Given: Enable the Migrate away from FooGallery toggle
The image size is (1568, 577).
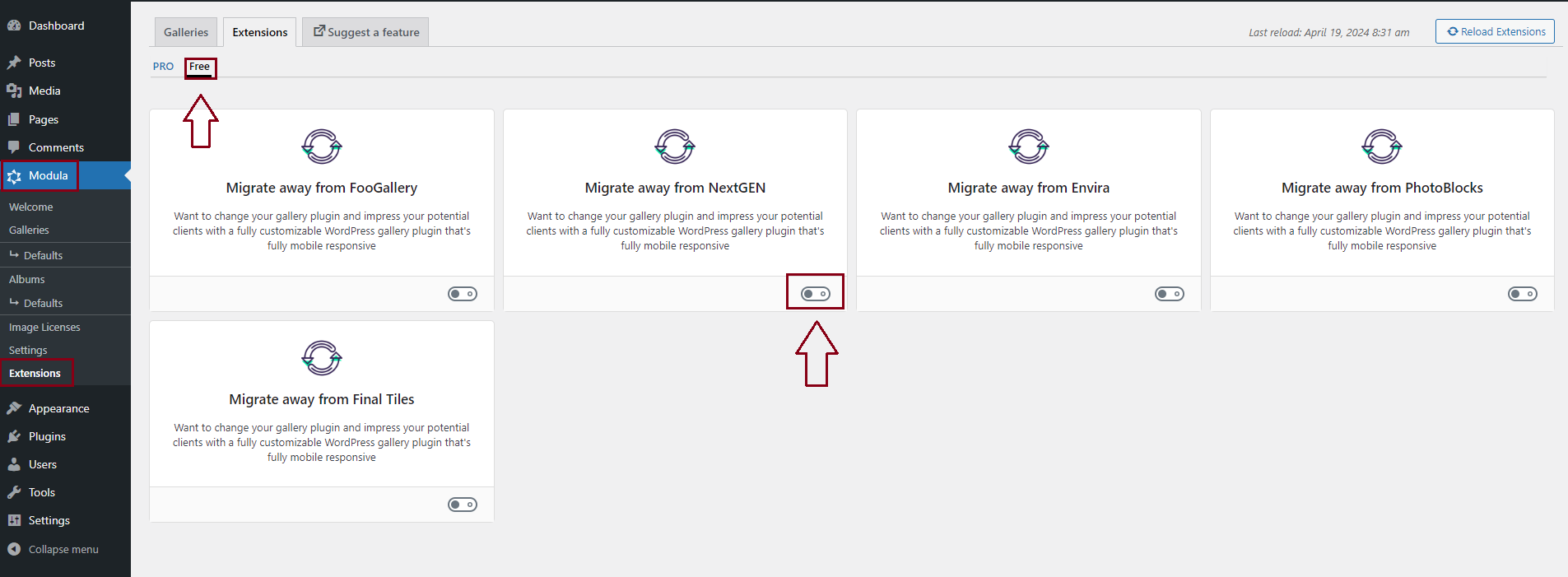Looking at the screenshot, I should point(462,294).
